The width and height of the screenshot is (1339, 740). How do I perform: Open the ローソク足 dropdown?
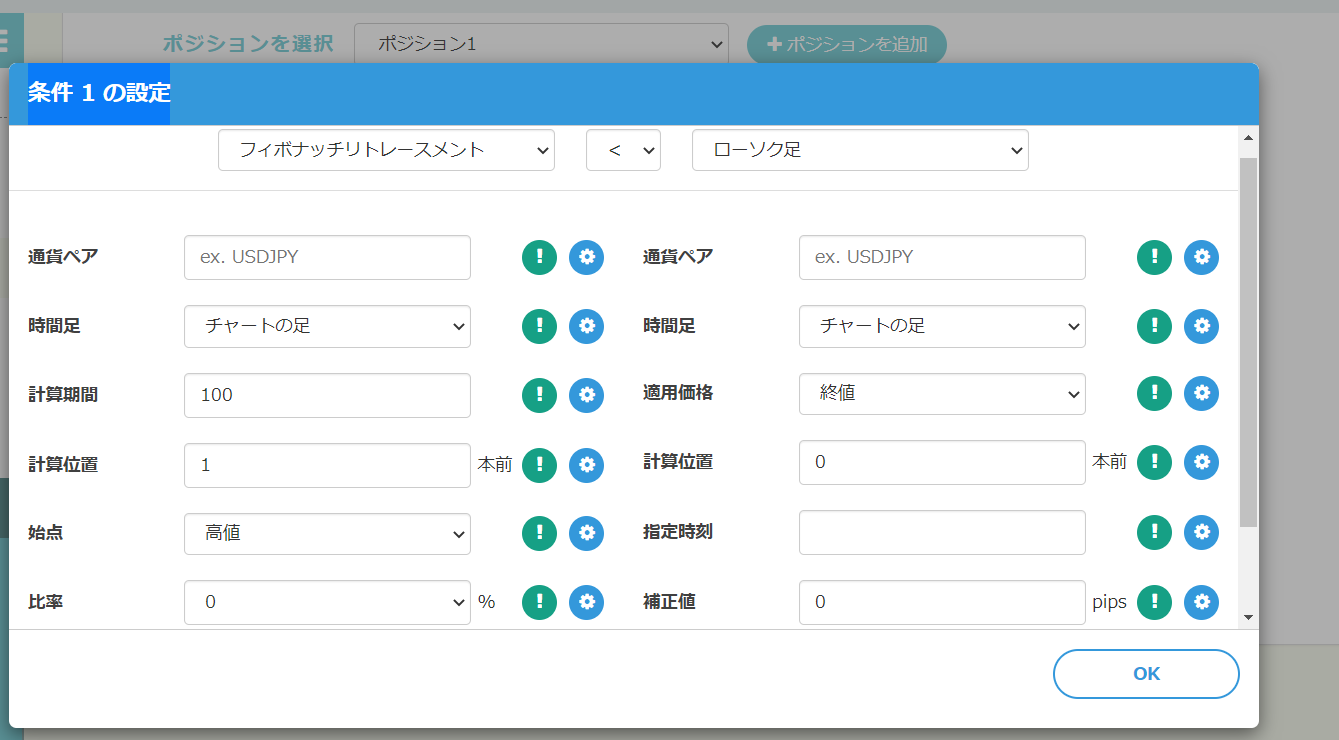coord(860,150)
